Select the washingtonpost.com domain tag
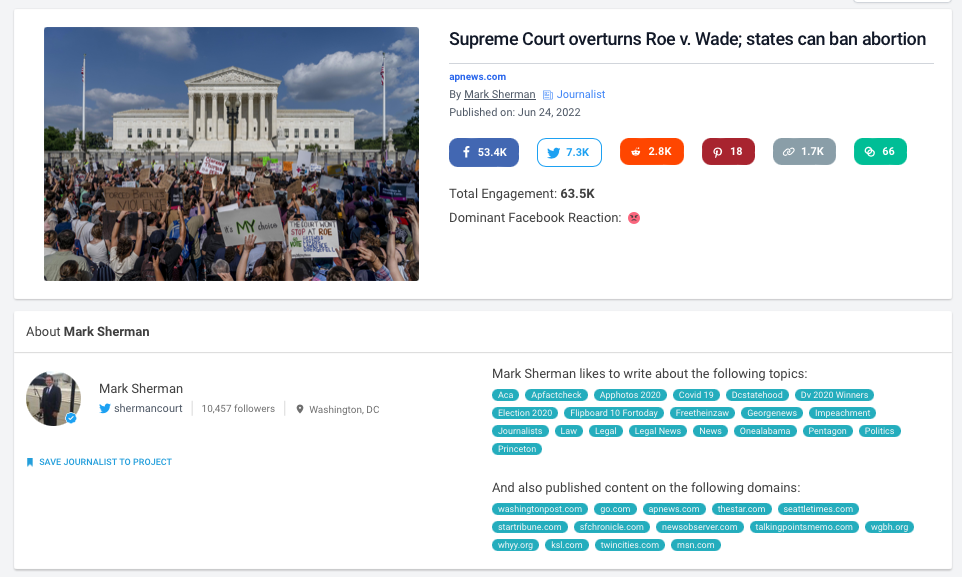Image resolution: width=962 pixels, height=577 pixels. 539,509
